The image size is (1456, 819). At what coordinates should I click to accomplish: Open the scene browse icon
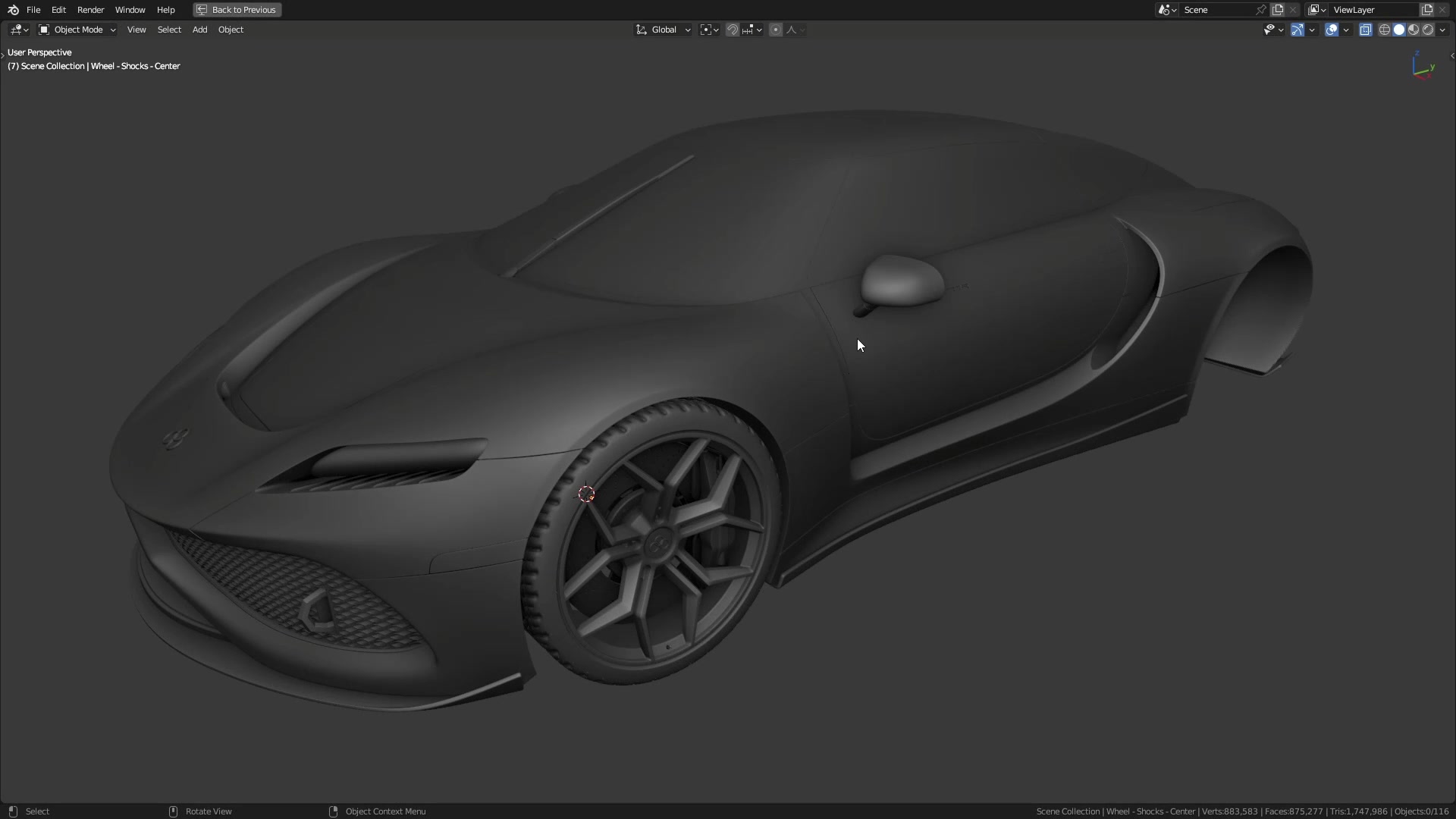tap(1167, 10)
